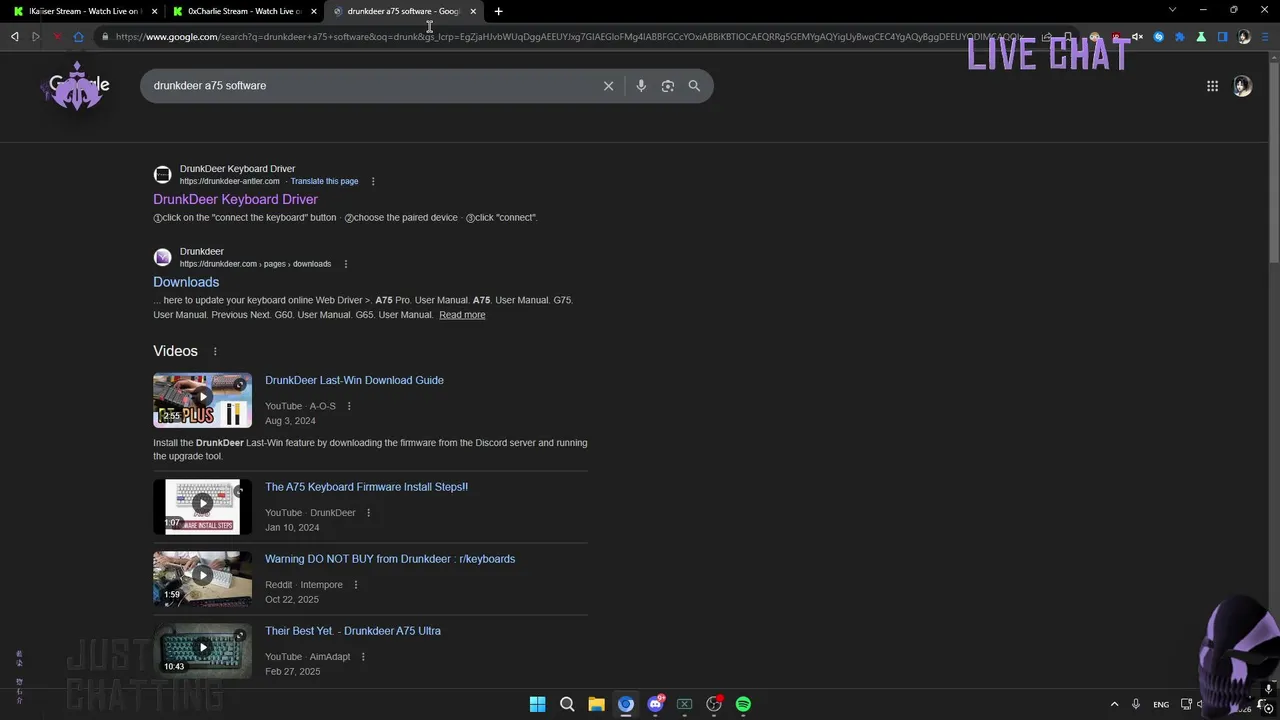Open Windows taskbar search
The height and width of the screenshot is (720, 1280).
click(x=567, y=704)
